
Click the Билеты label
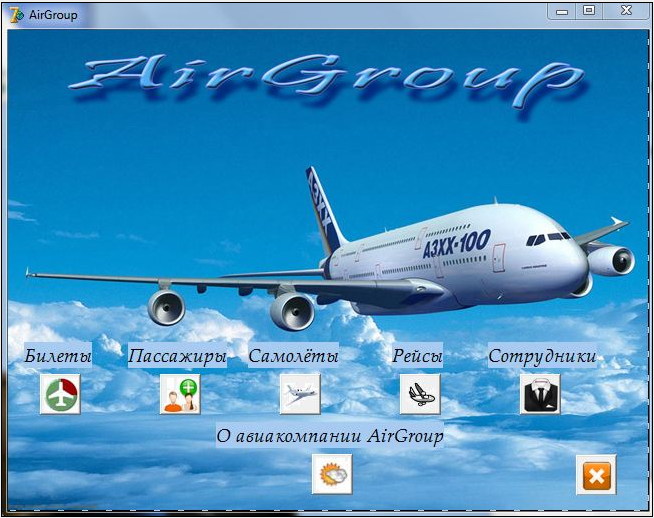click(x=58, y=356)
